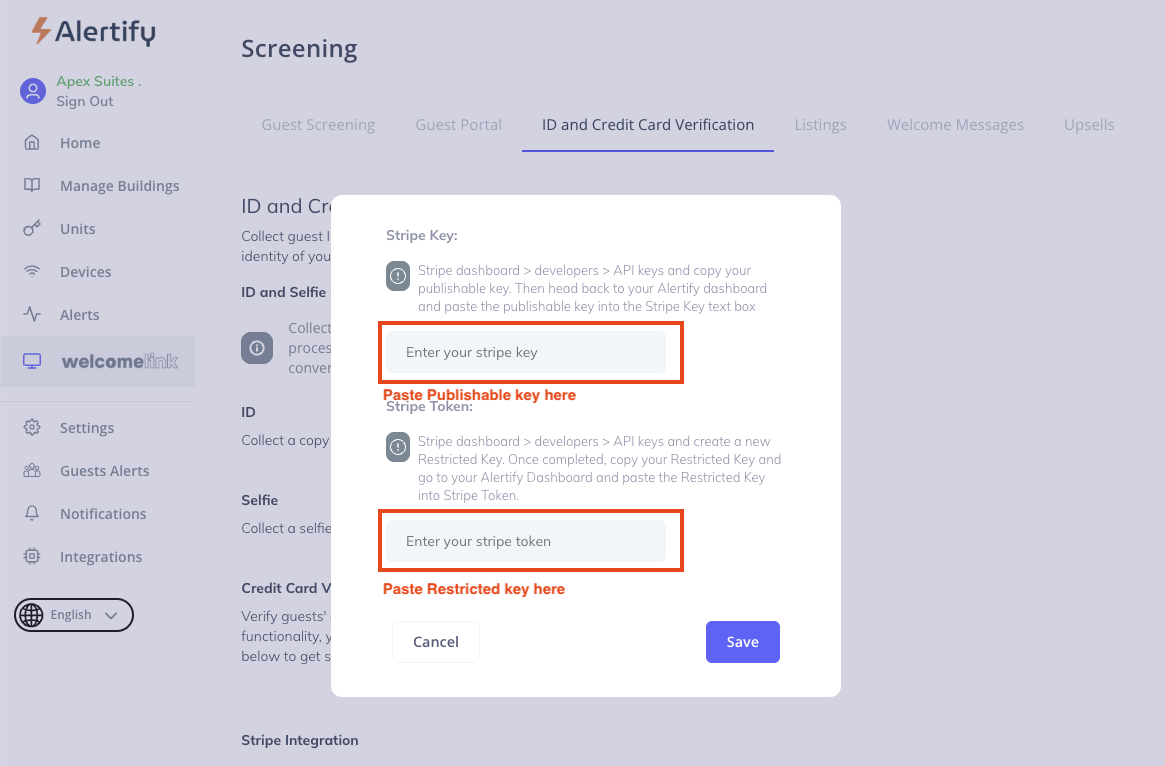Click the Units key icon
1165x766 pixels.
coord(32,229)
